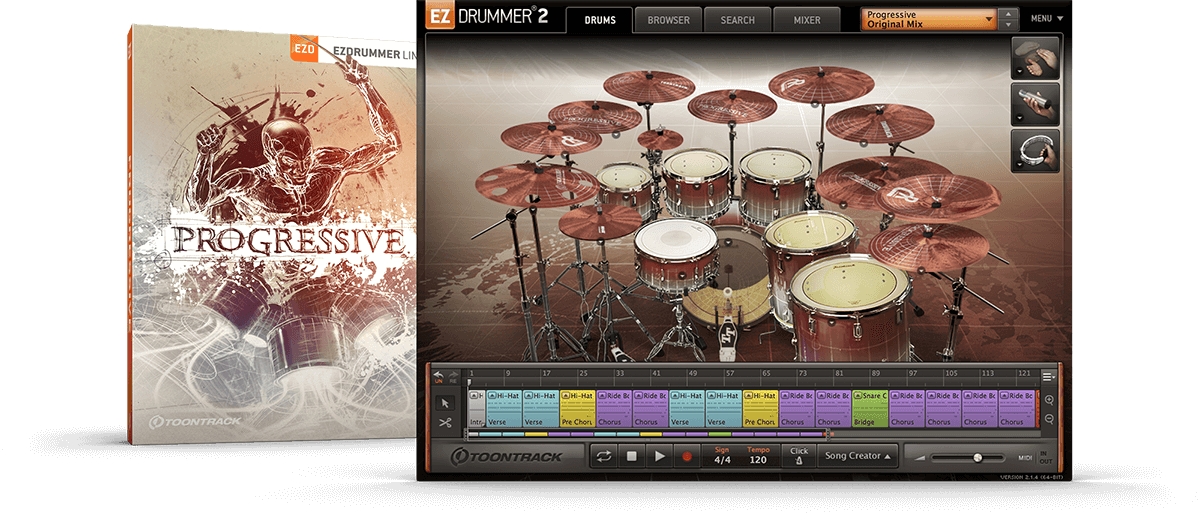
Task: Click the shaker percussion slot
Action: (x=1035, y=103)
